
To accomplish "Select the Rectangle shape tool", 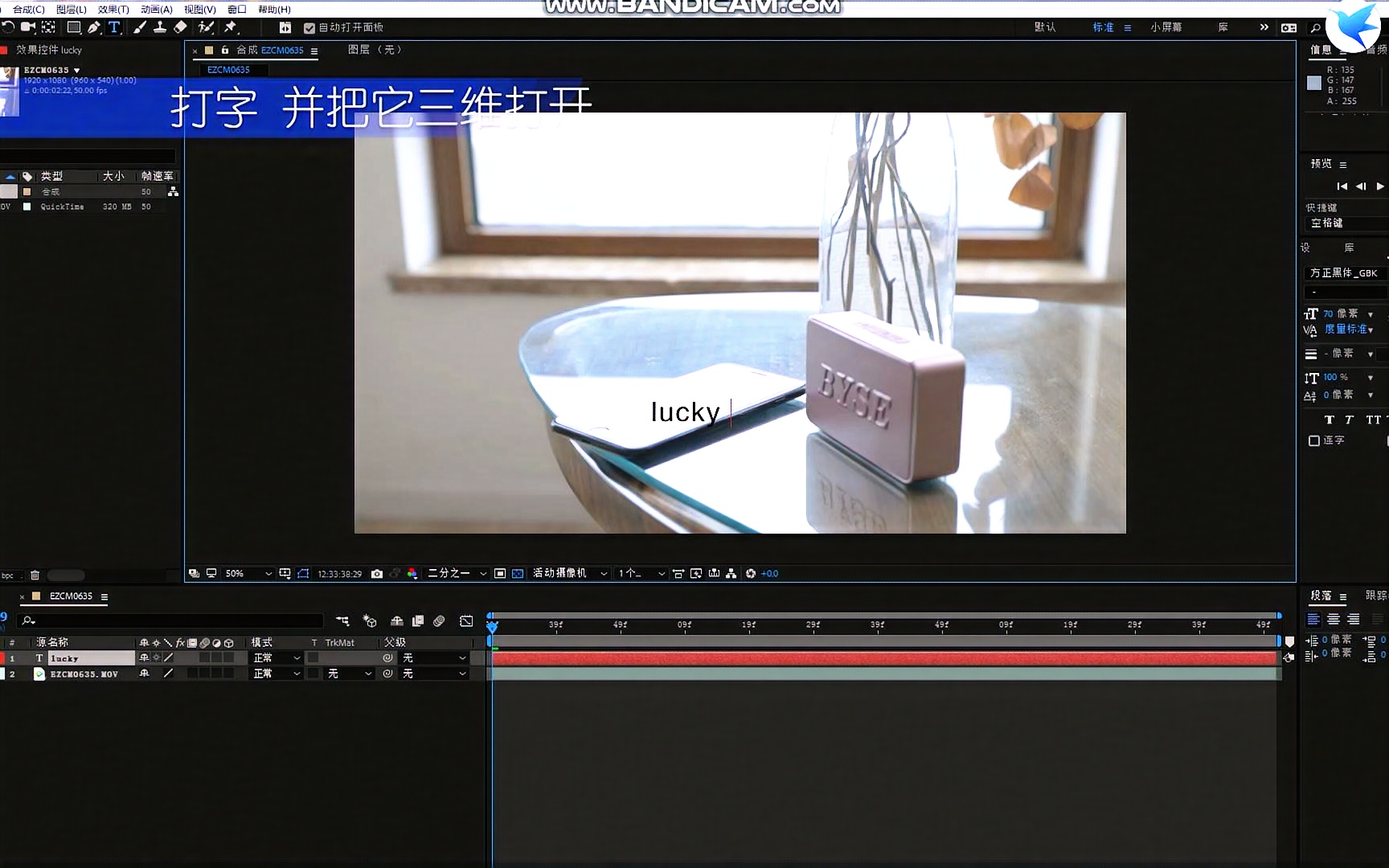I will pyautogui.click(x=74, y=27).
